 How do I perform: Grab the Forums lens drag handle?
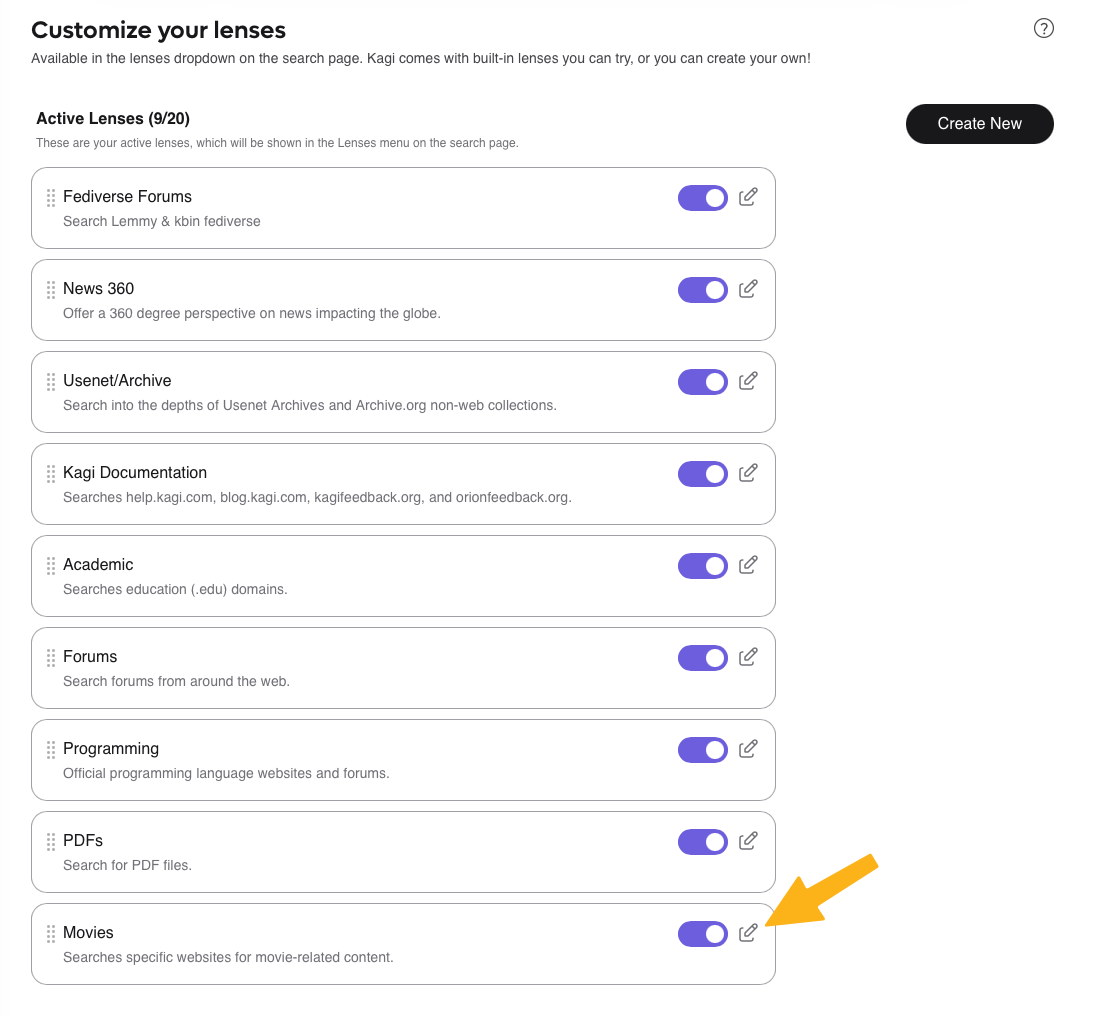click(51, 657)
